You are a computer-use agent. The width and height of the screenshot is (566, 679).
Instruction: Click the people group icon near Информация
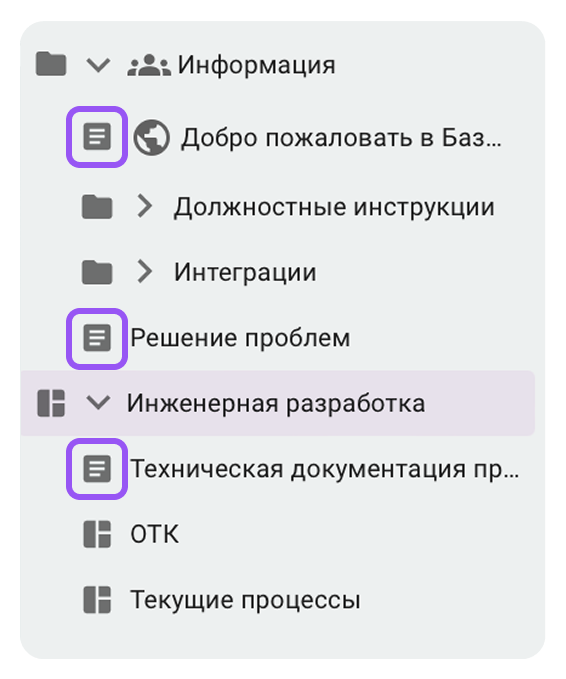[149, 65]
